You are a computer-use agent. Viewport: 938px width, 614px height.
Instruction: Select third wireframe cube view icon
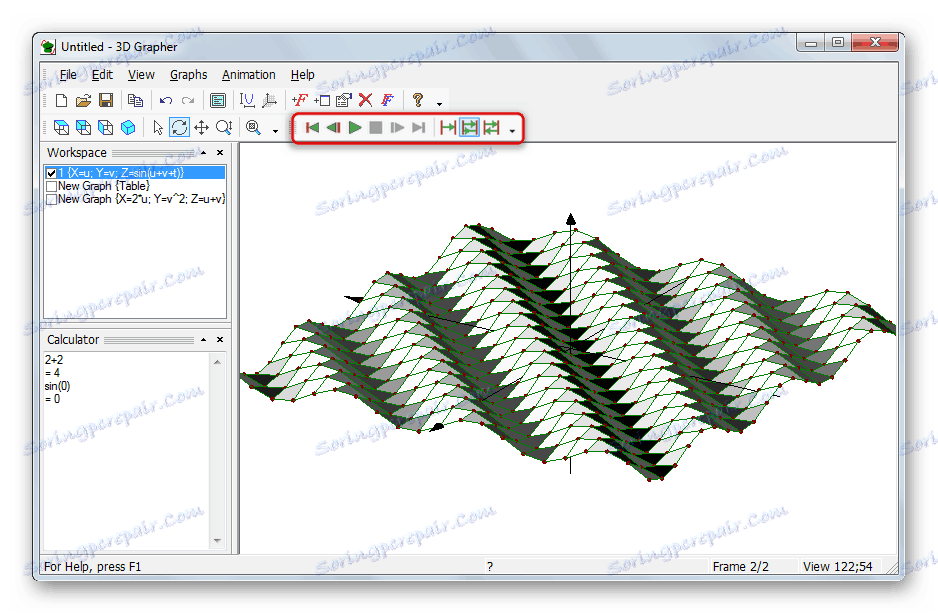tap(105, 127)
